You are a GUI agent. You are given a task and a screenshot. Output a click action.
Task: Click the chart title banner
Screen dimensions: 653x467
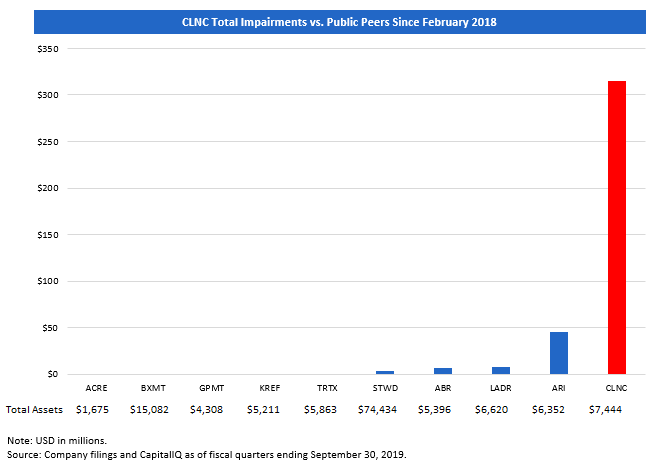tap(327, 22)
